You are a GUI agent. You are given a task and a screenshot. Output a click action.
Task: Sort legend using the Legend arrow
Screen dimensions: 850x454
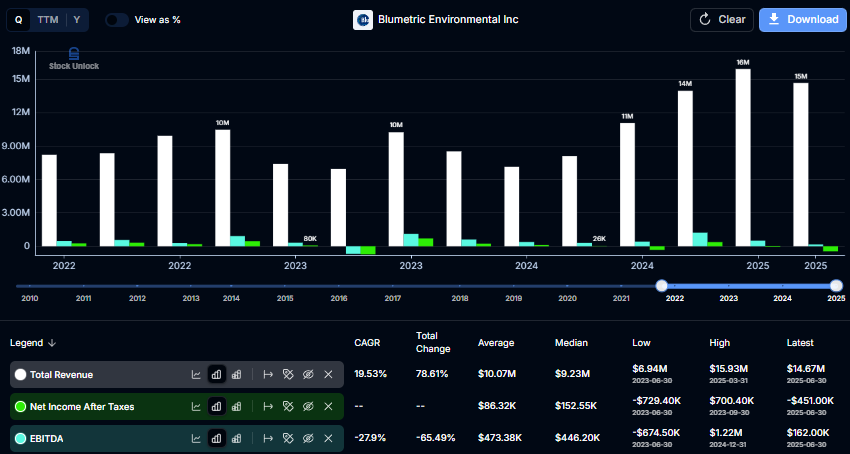coord(52,343)
